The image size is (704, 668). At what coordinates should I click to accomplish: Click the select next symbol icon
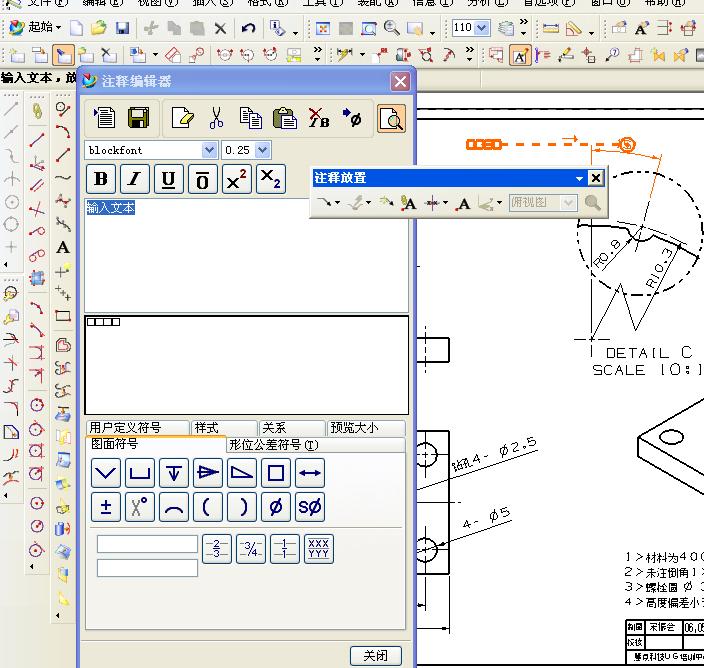(352, 118)
